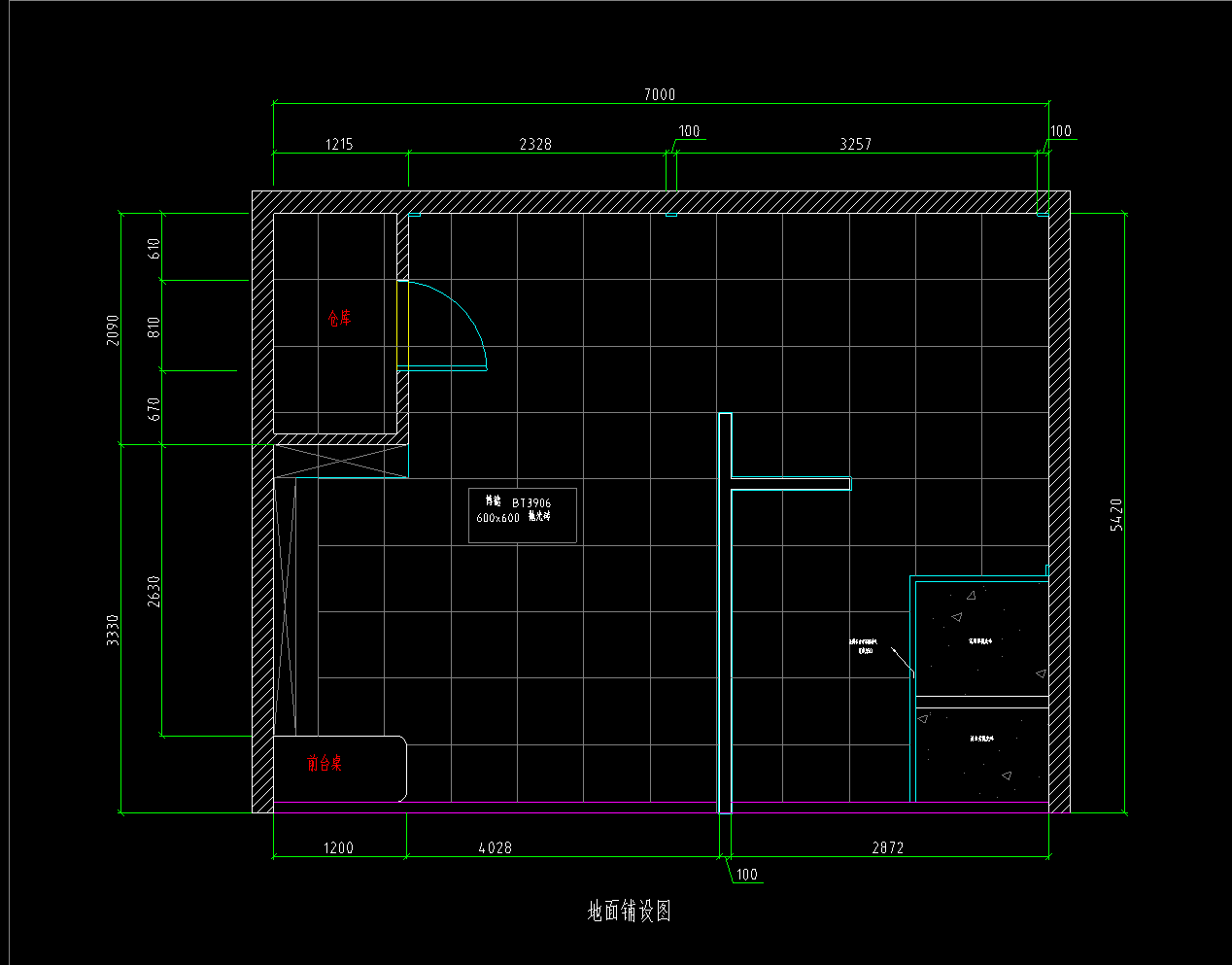Select the BT3906 600x600 tile annotation box
The image size is (1232, 965).
coord(523,515)
